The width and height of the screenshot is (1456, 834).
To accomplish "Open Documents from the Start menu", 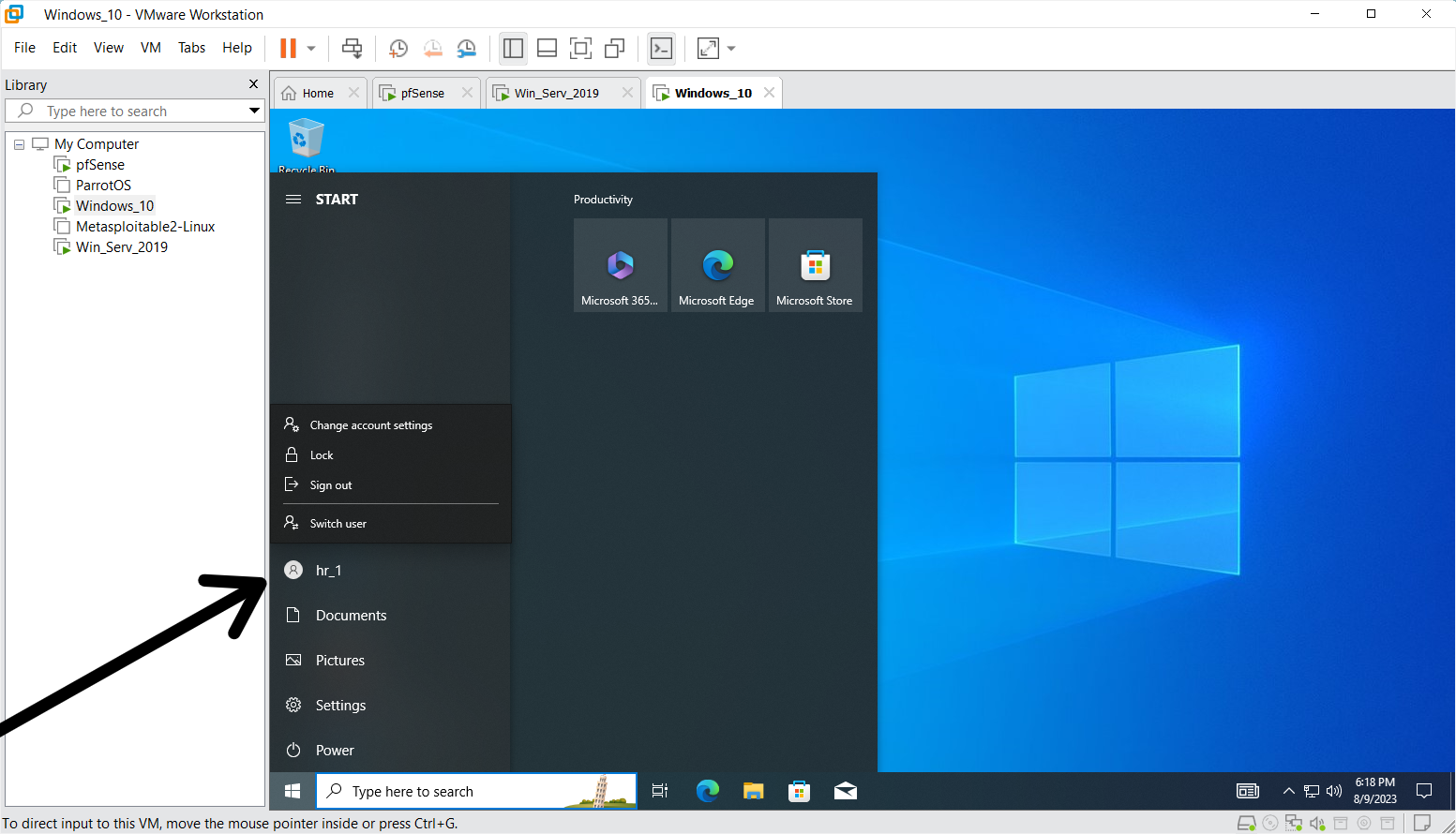I will click(390, 616).
